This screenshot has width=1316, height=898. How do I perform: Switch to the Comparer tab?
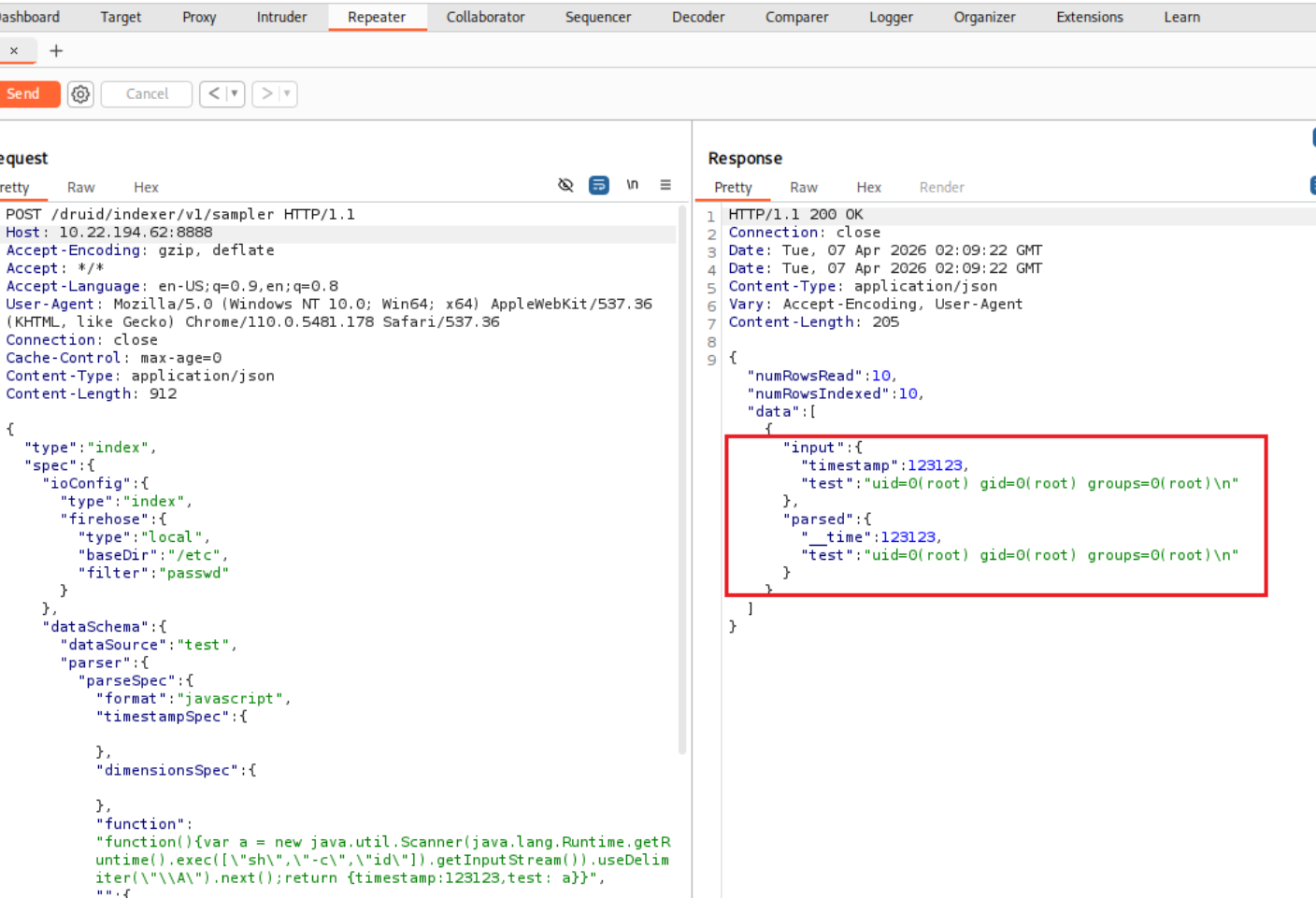click(796, 17)
